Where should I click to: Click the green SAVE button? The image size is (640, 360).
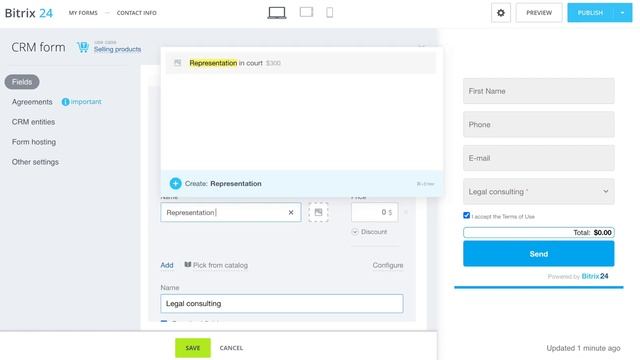(x=193, y=348)
